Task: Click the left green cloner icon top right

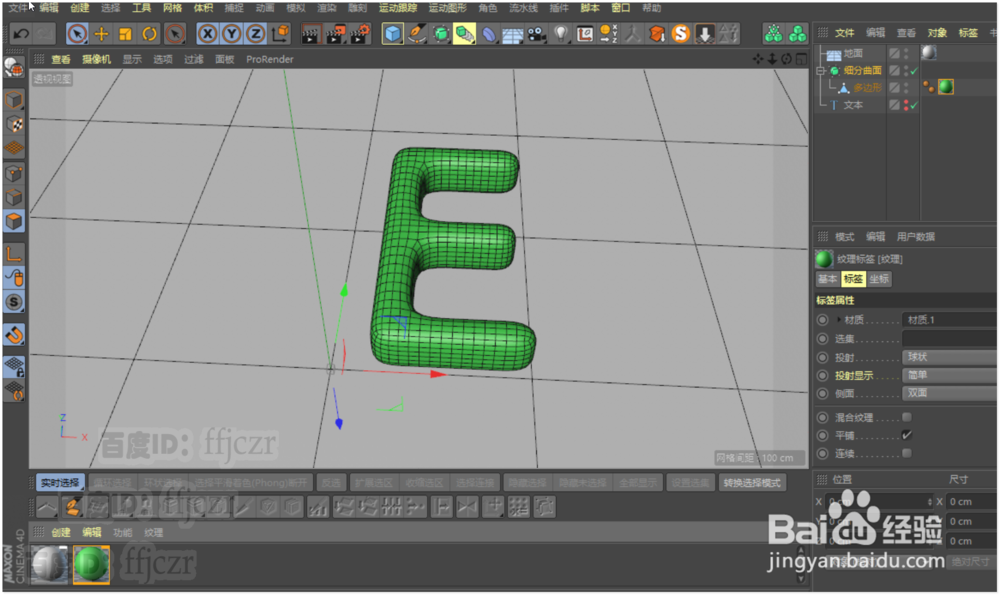Action: click(x=773, y=34)
